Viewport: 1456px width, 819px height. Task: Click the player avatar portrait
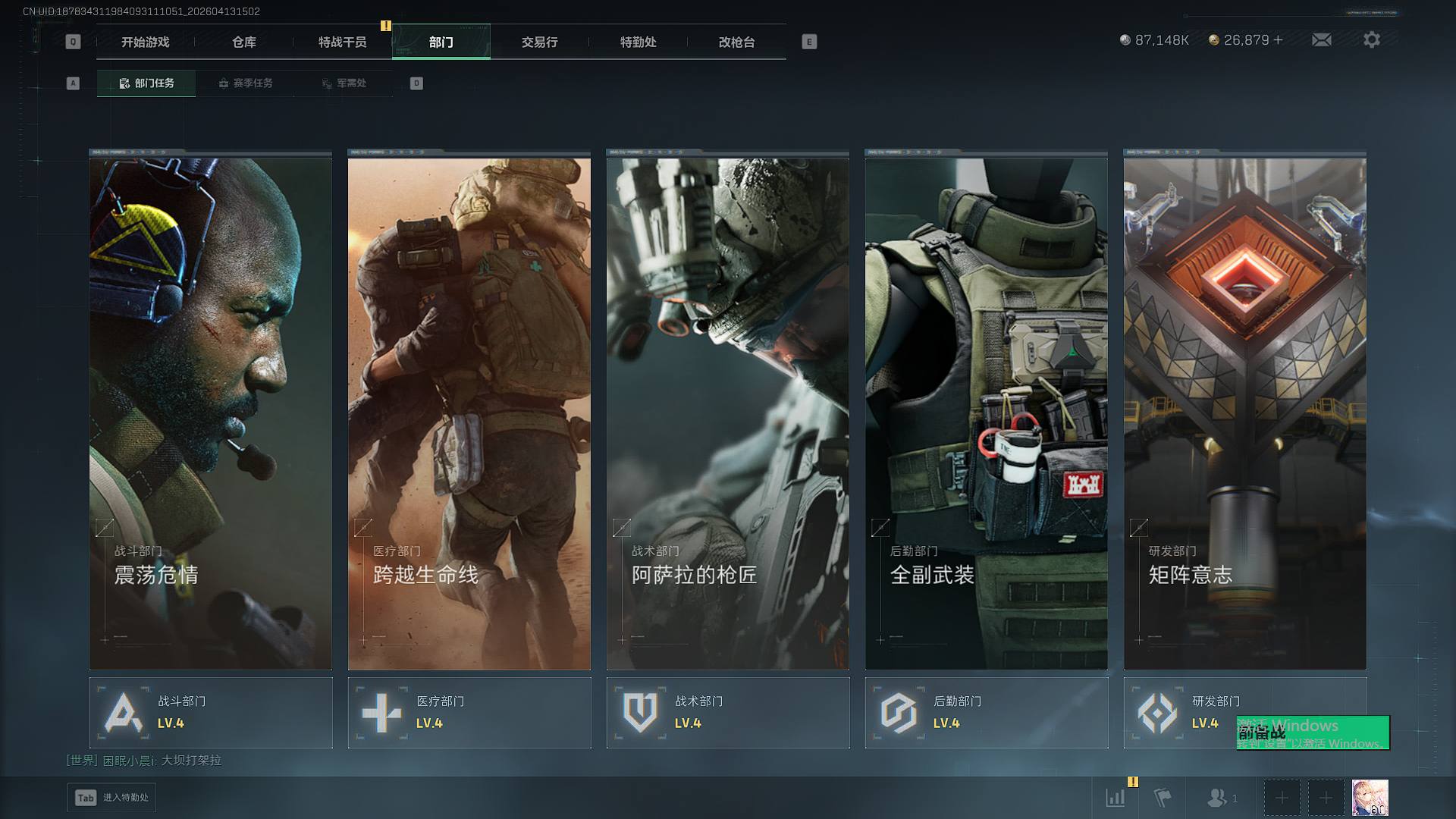[1370, 798]
